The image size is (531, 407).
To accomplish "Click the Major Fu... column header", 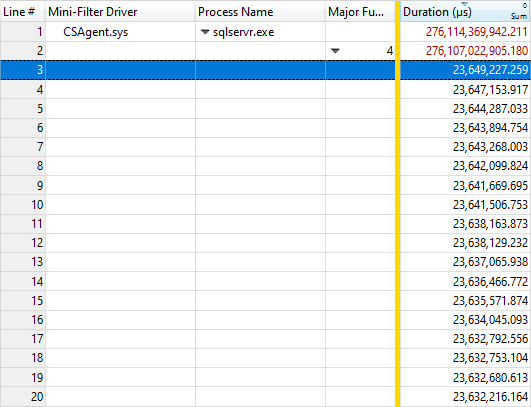I will [x=356, y=12].
